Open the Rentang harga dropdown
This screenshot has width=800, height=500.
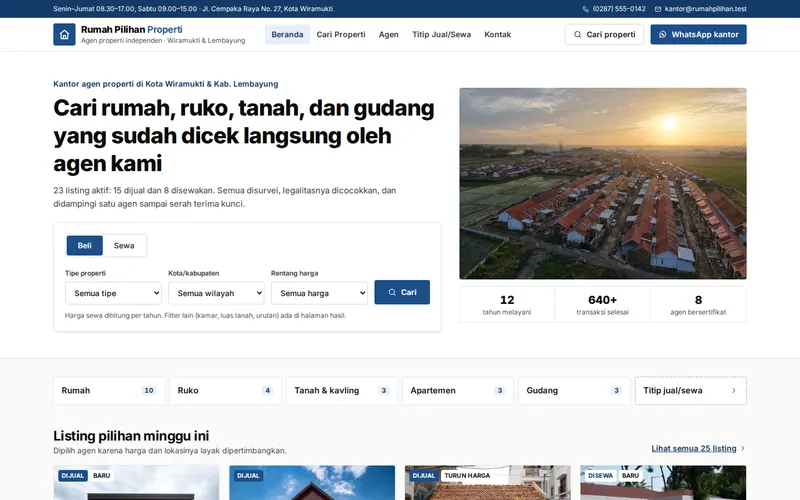[x=319, y=293]
